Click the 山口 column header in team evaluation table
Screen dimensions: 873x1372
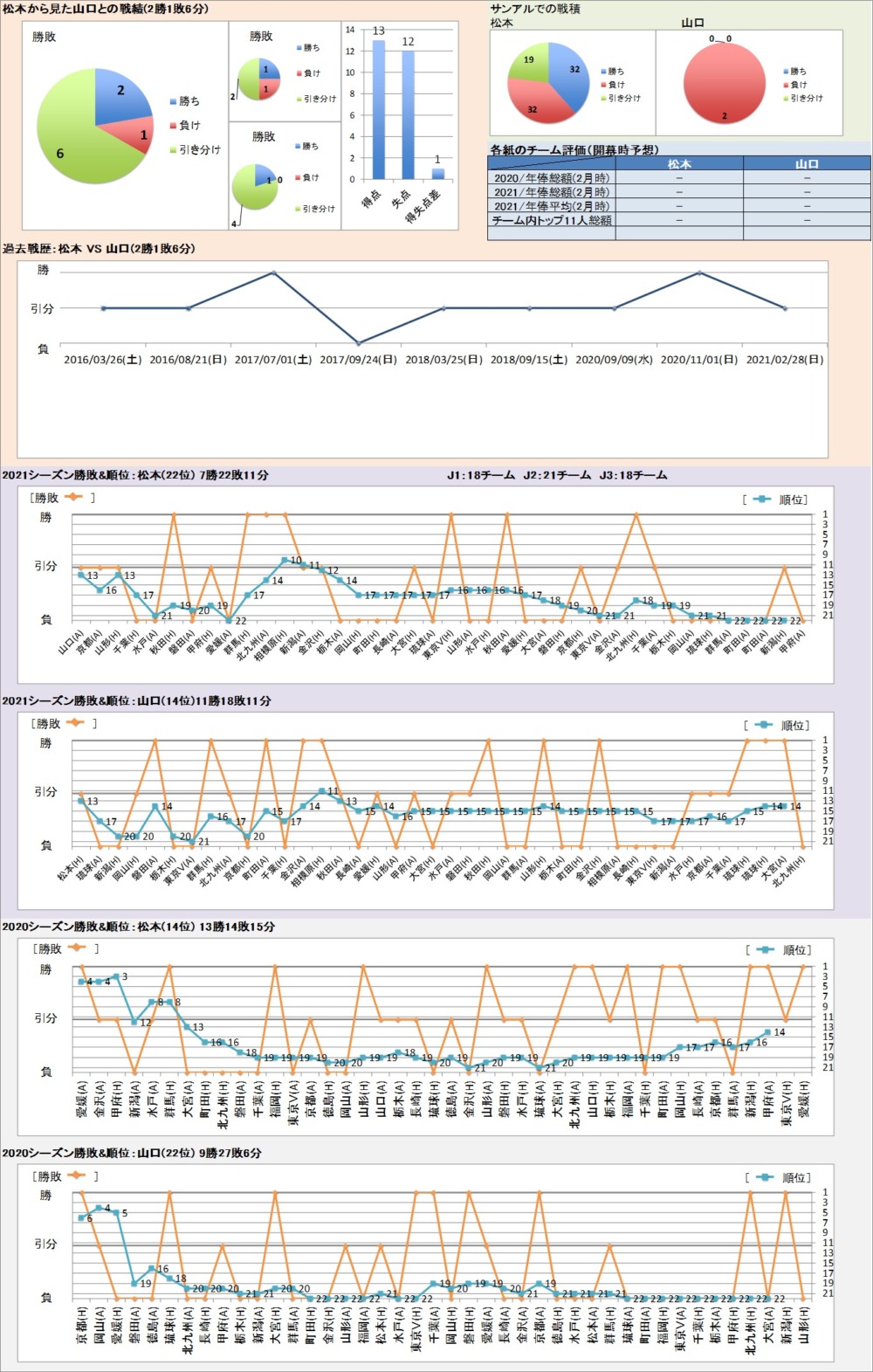coord(807,163)
